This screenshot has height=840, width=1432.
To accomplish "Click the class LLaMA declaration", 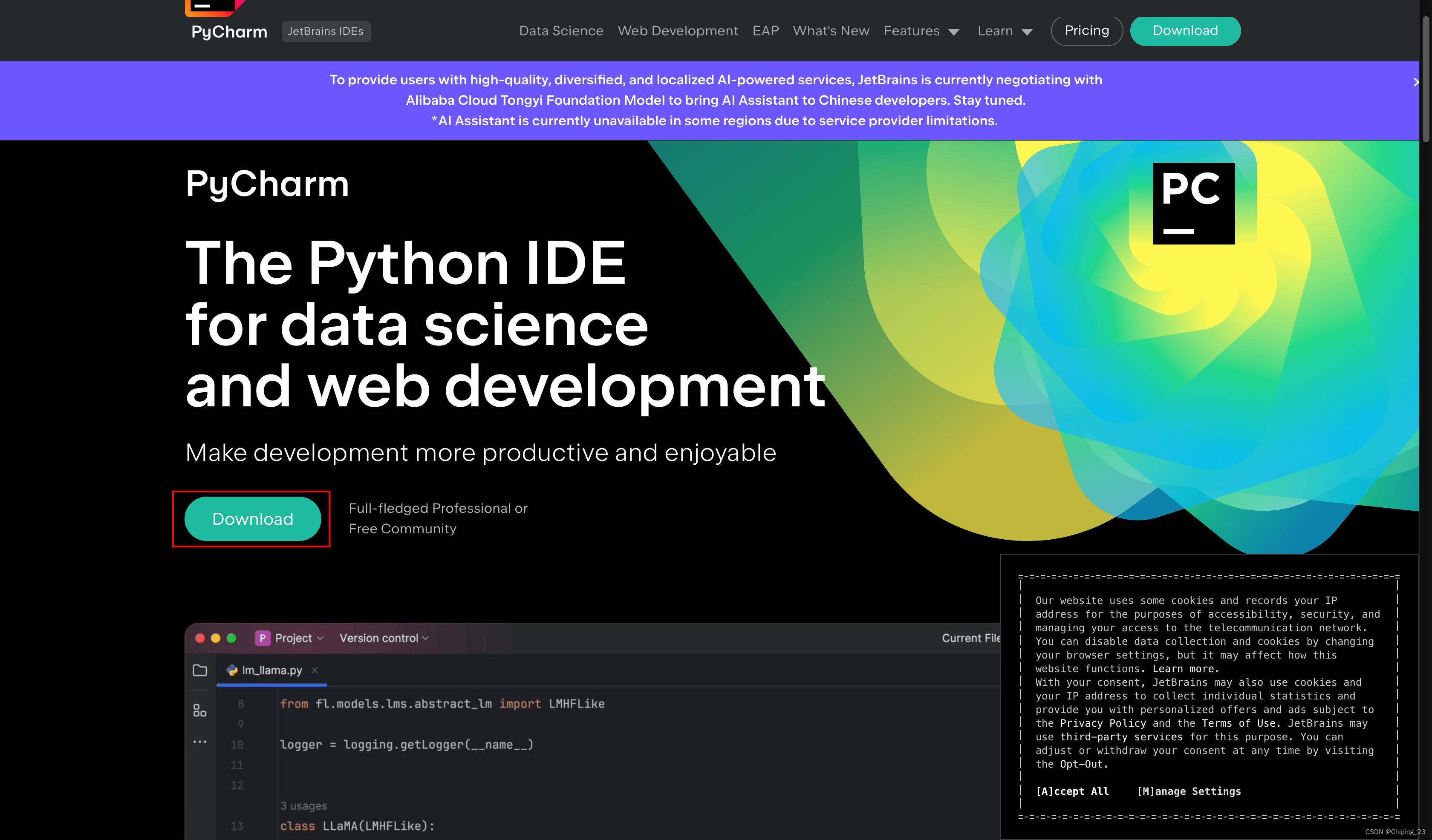I will coord(358,826).
